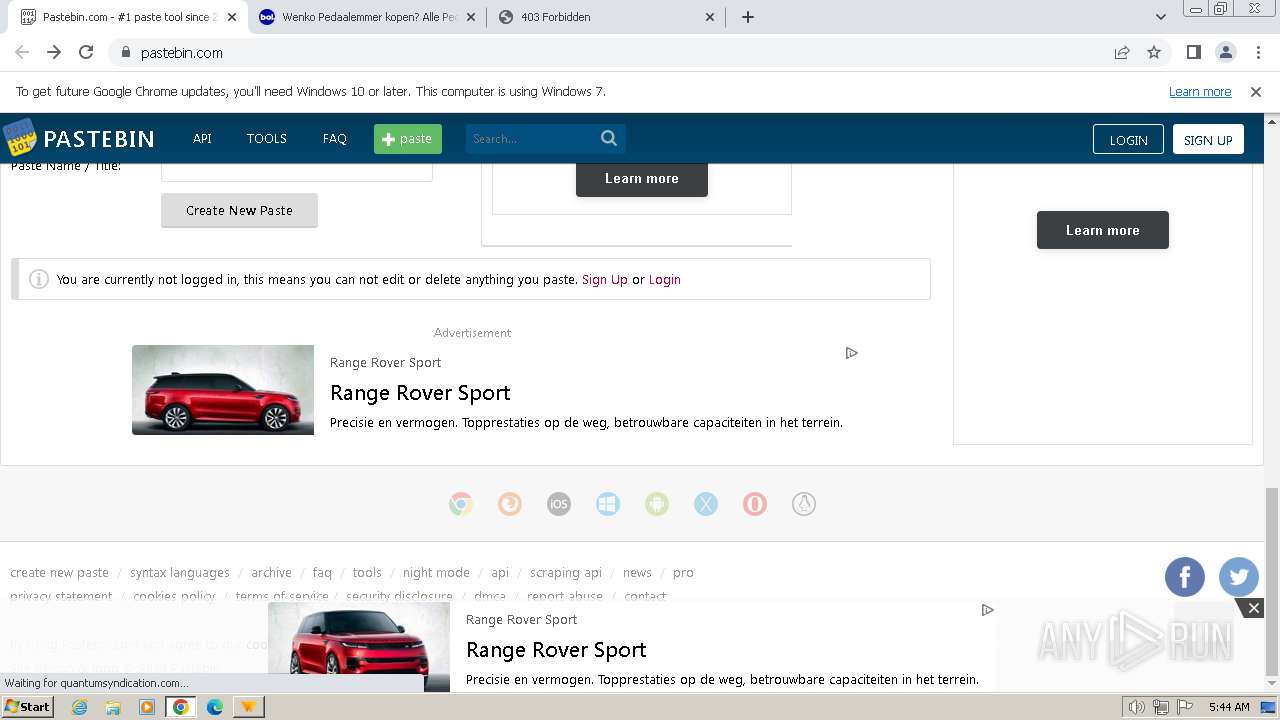Open the Windows Start menu

pos(27,707)
